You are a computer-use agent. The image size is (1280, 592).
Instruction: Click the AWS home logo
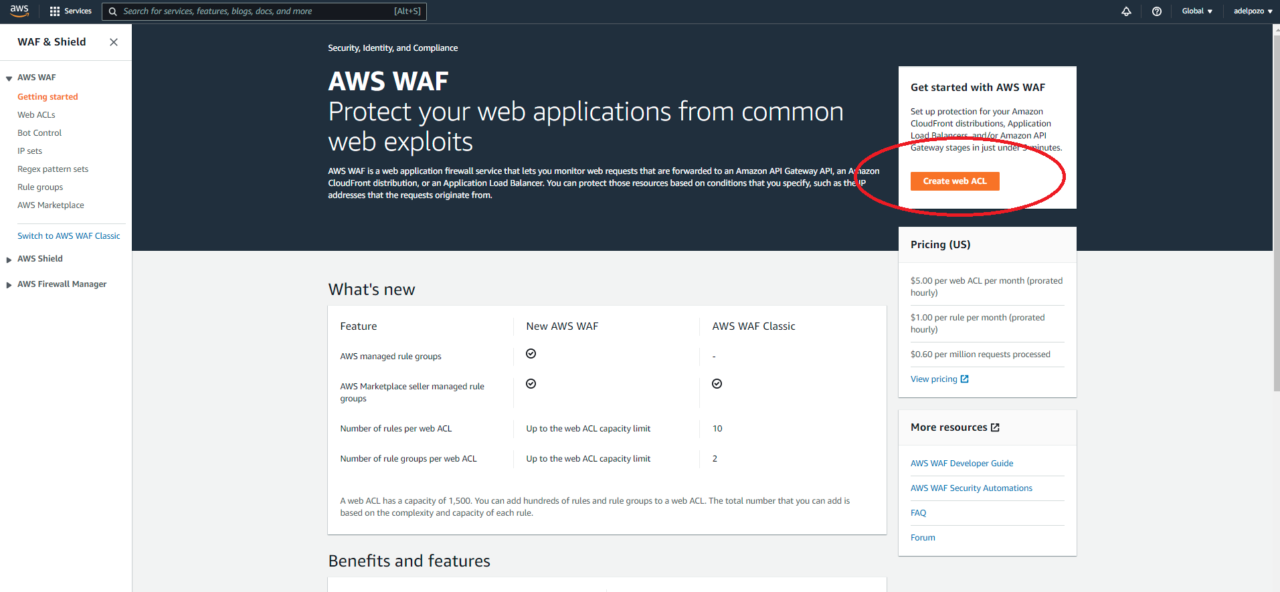(x=19, y=10)
